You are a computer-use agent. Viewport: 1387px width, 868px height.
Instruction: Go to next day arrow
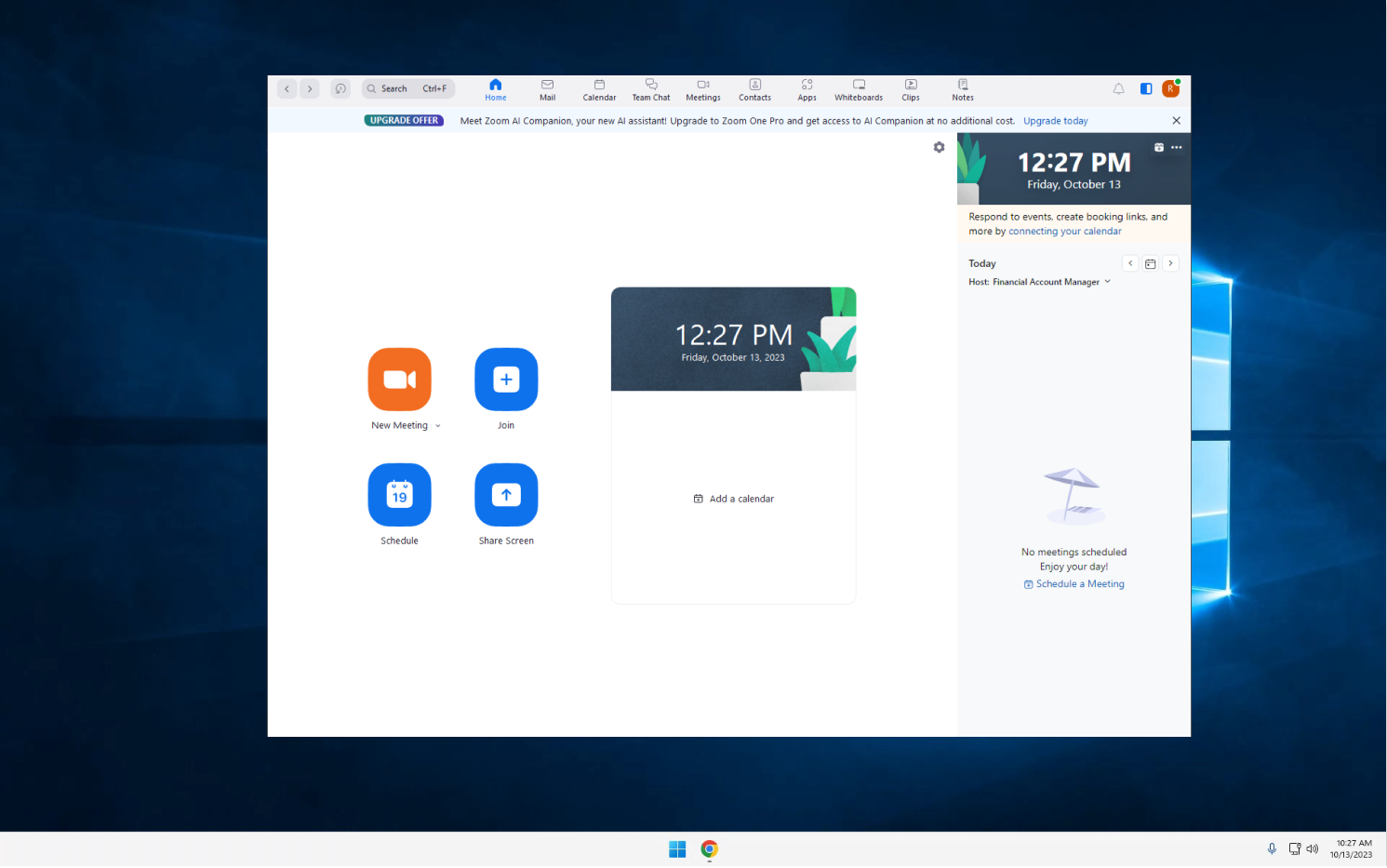[x=1171, y=264]
